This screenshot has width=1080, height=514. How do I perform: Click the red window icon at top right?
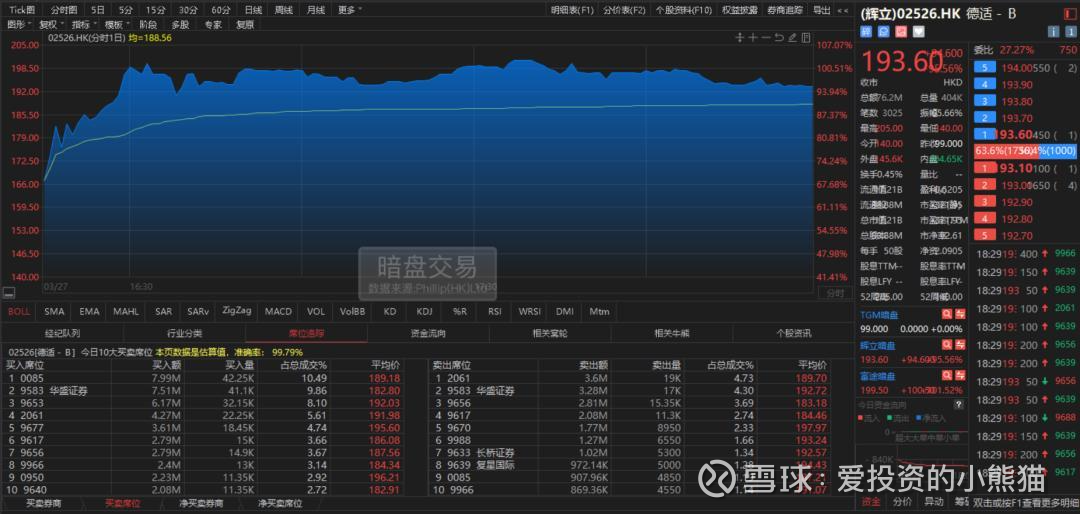(x=1069, y=12)
